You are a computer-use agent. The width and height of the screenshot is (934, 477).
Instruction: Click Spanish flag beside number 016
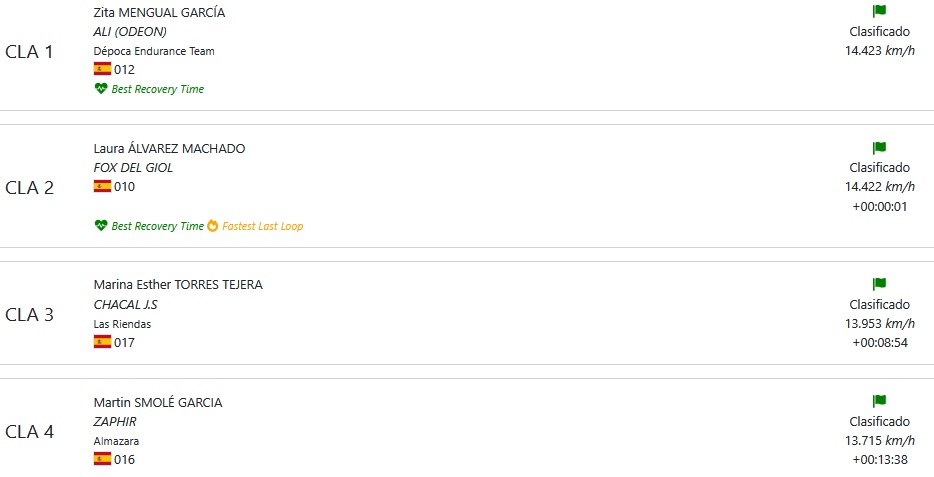click(x=102, y=459)
